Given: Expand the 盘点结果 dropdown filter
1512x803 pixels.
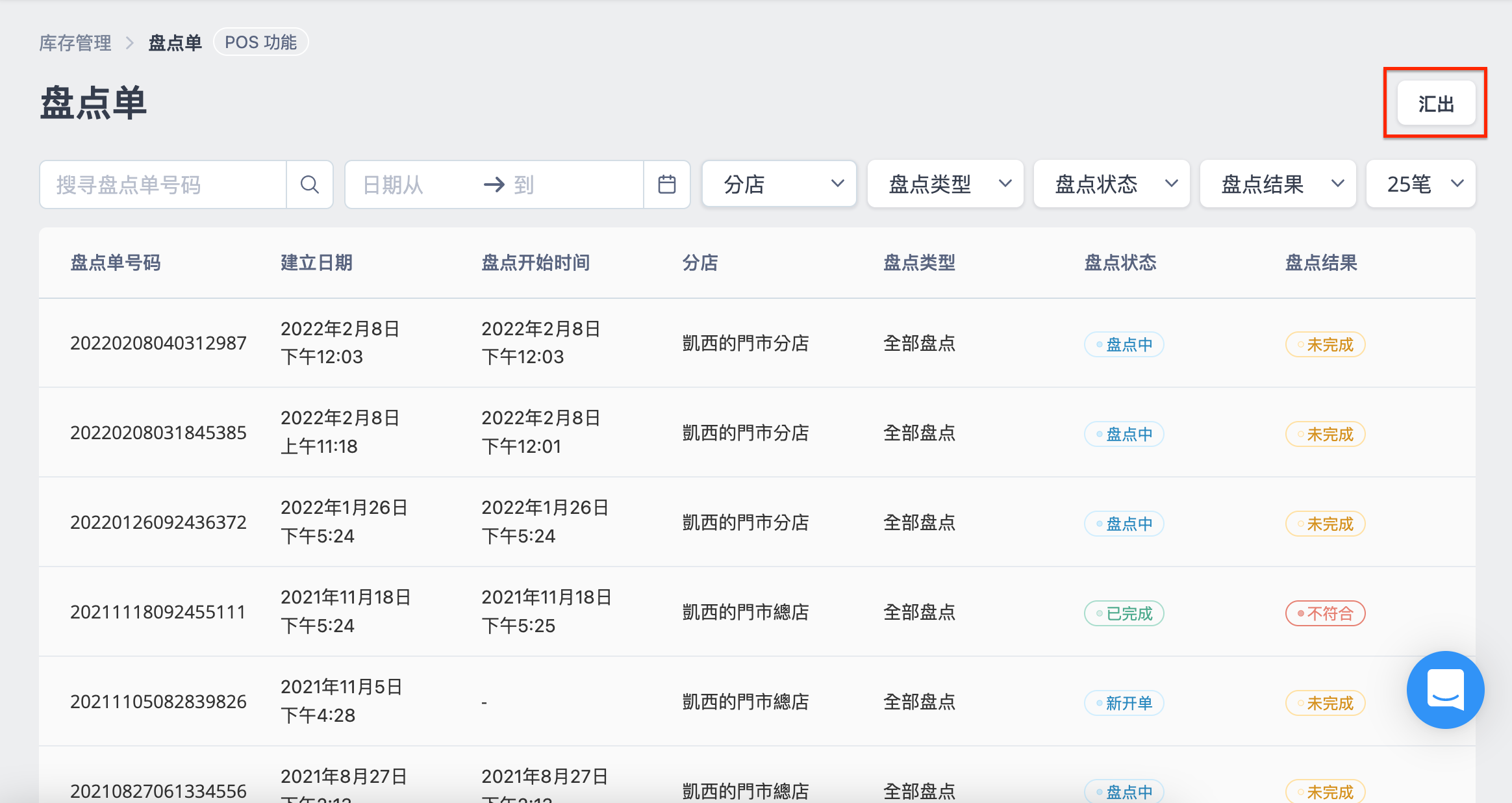Looking at the screenshot, I should [x=1278, y=184].
